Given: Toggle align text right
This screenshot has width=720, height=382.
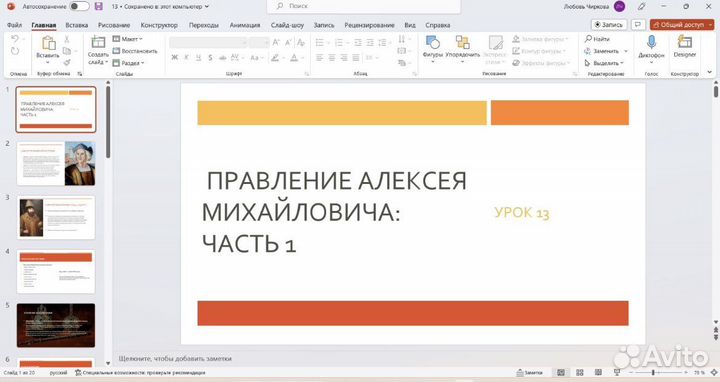Looking at the screenshot, I should (x=343, y=58).
